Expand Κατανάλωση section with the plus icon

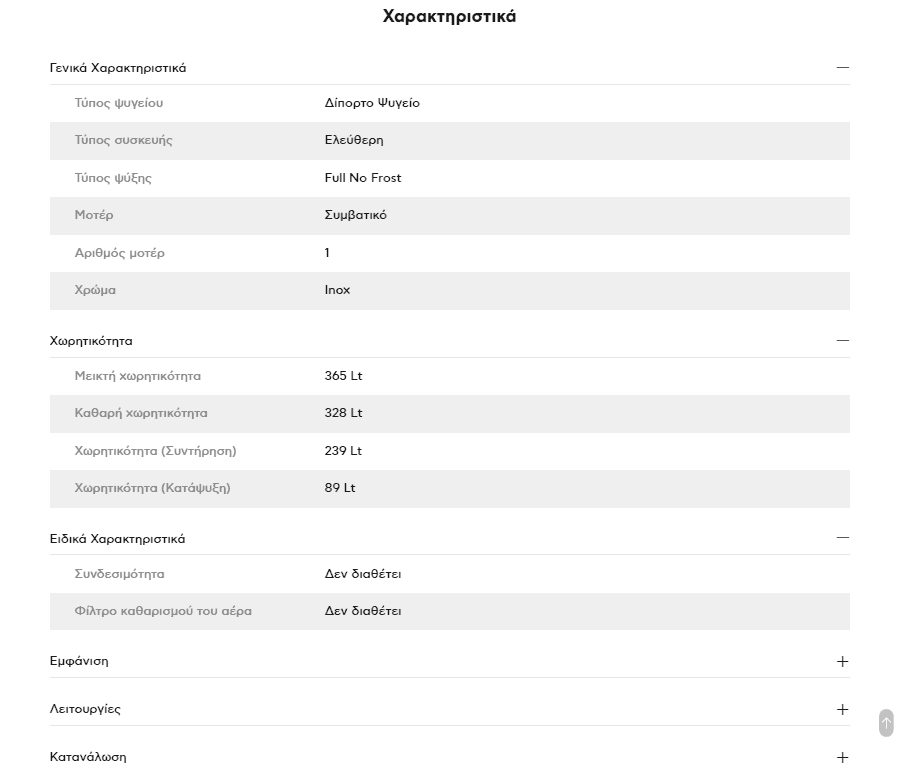click(x=842, y=758)
